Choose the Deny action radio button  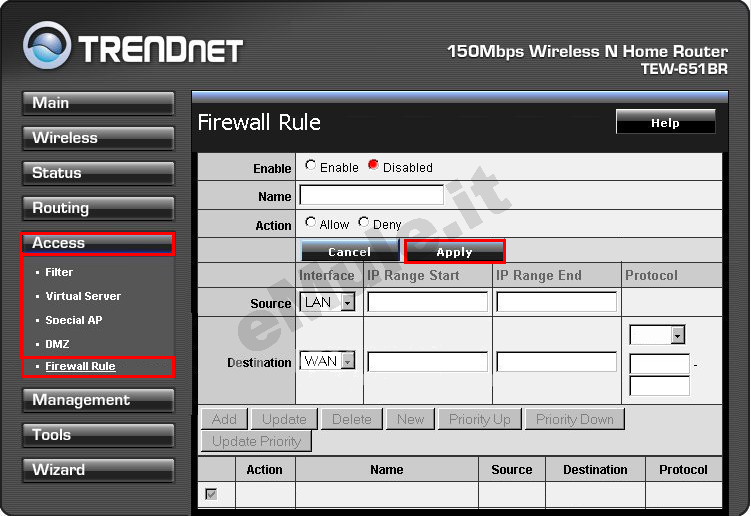coord(364,222)
